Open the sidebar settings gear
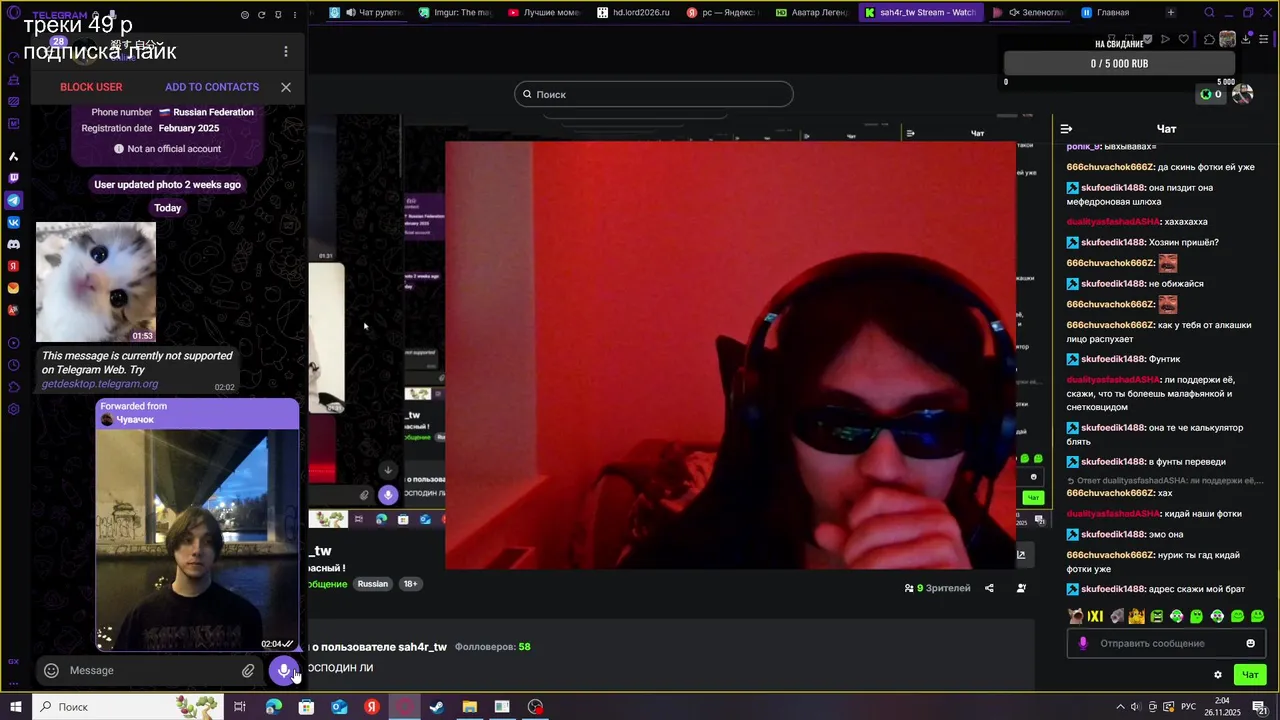 [13, 409]
